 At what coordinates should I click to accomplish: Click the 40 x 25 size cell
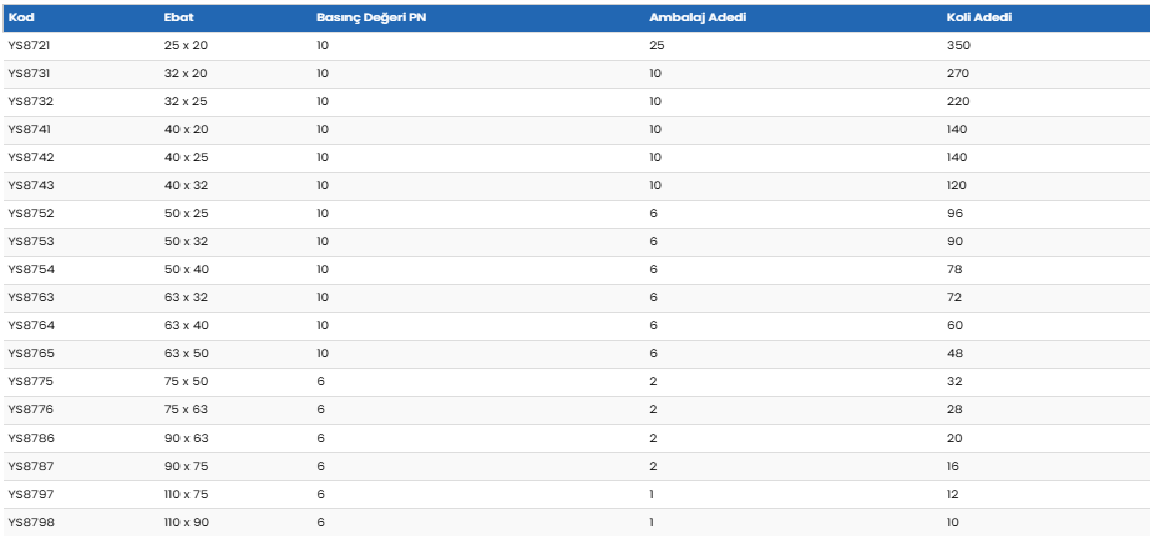(x=185, y=157)
